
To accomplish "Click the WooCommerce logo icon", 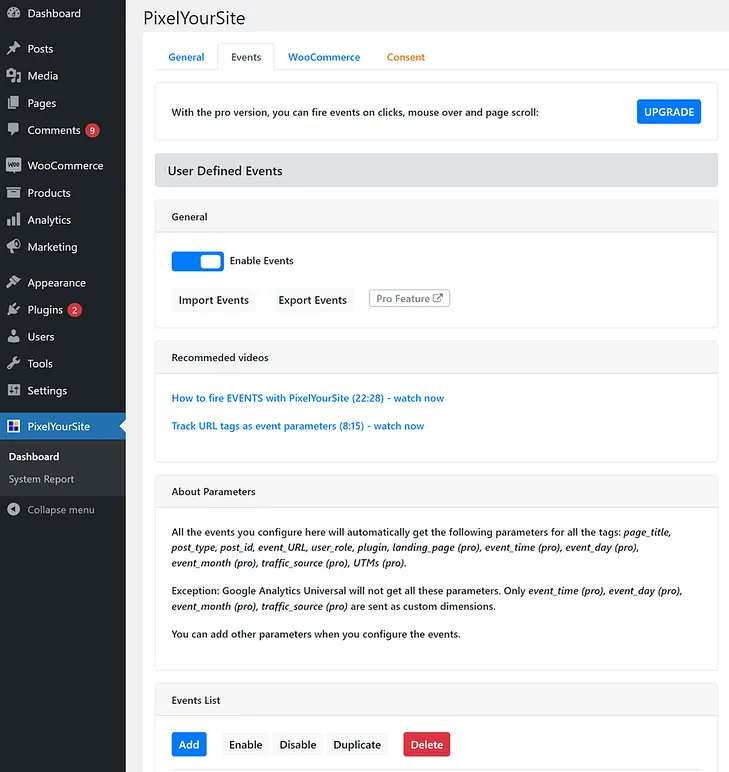I will pos(13,166).
